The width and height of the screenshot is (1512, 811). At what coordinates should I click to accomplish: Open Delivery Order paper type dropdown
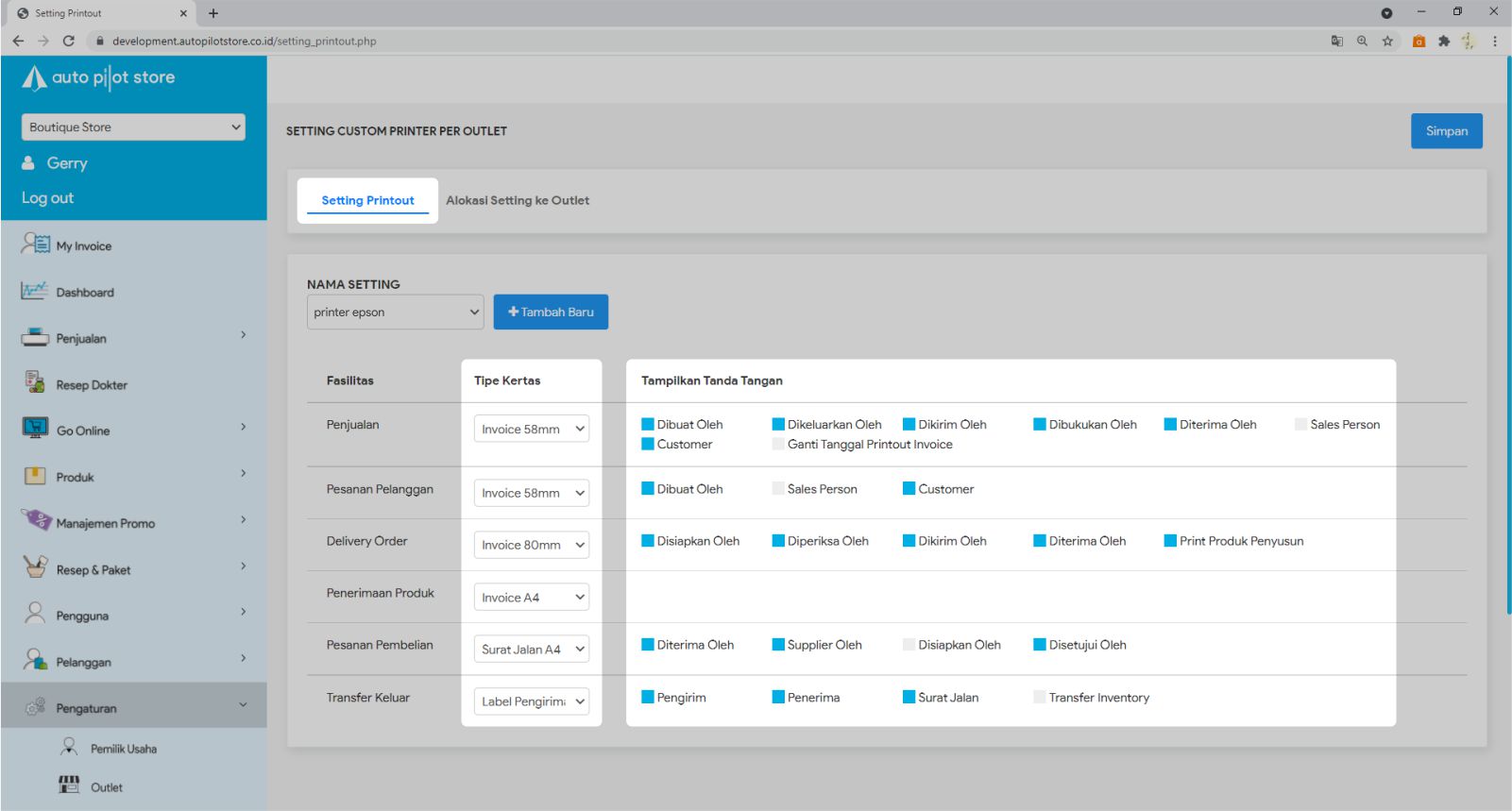click(x=531, y=545)
